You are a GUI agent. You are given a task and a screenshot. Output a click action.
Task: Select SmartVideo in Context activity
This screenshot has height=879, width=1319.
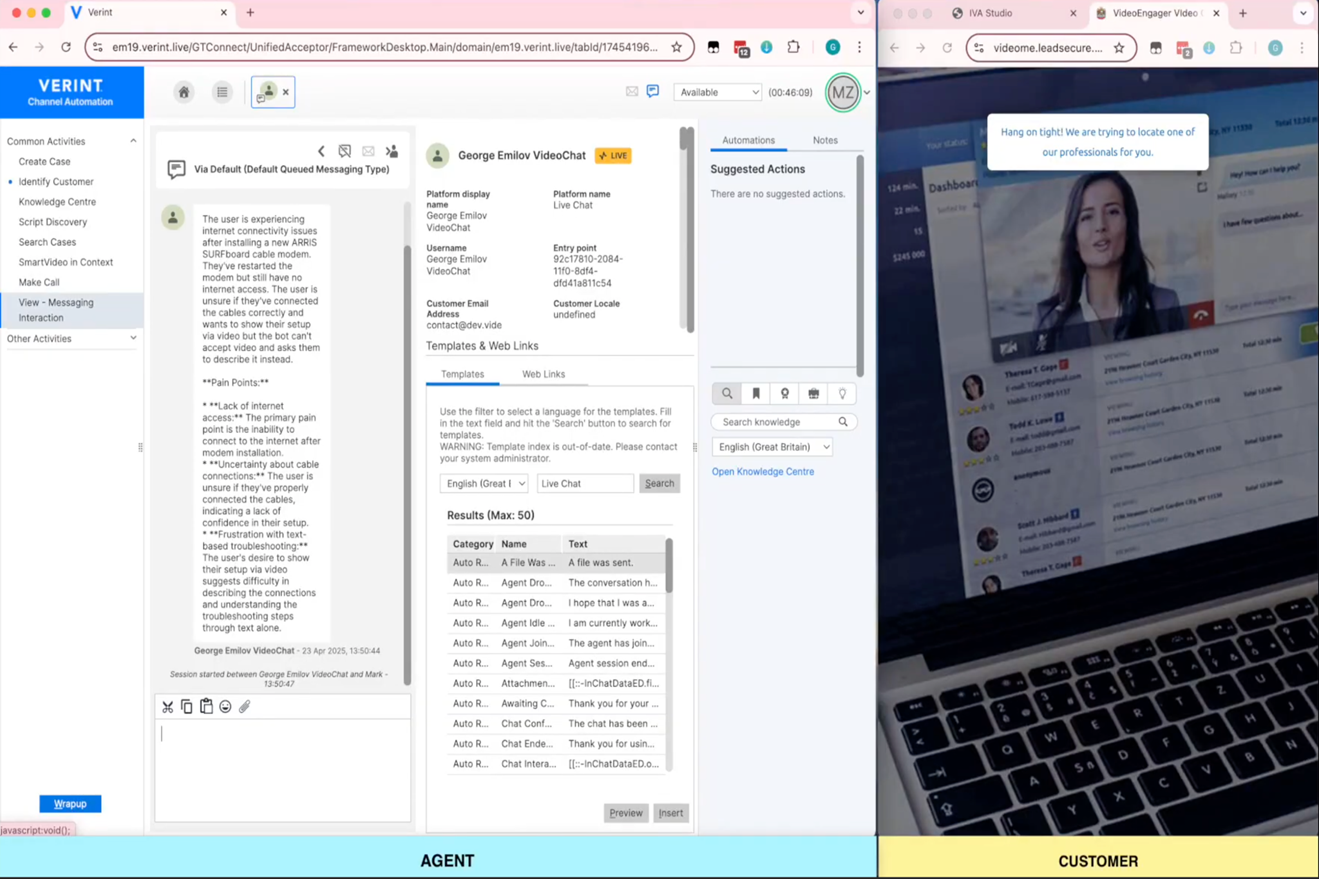[x=65, y=262]
